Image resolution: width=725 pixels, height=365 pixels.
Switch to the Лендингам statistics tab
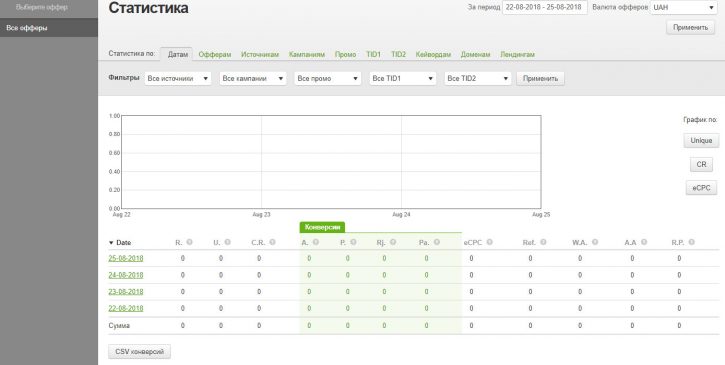[x=517, y=54]
